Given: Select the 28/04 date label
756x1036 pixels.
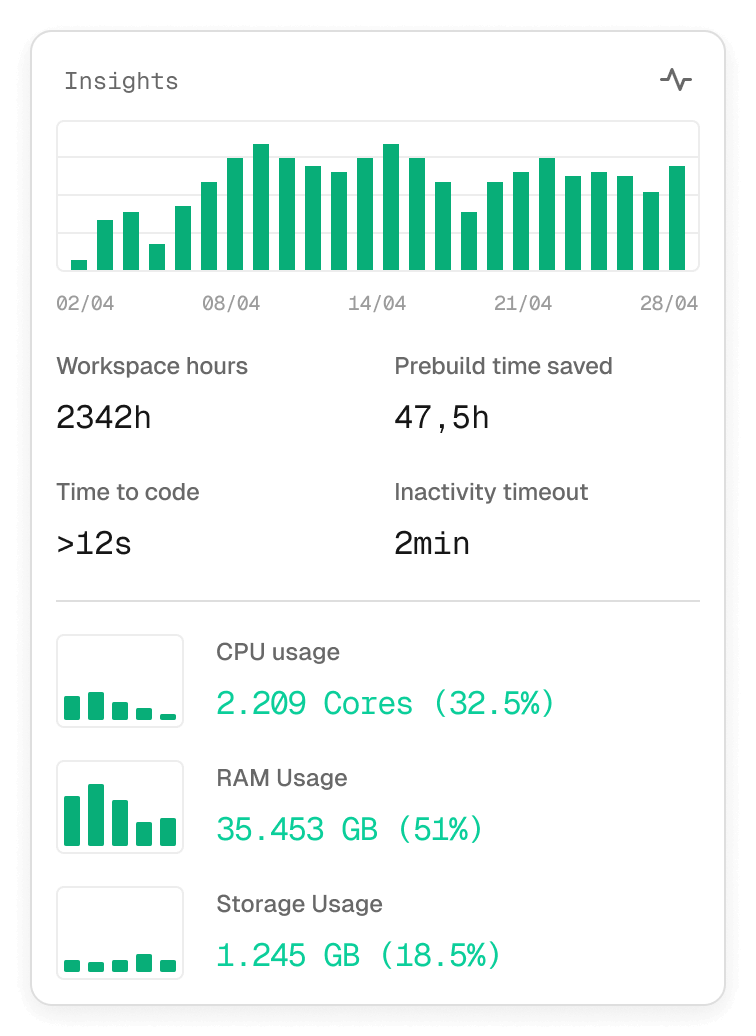Looking at the screenshot, I should coord(669,304).
